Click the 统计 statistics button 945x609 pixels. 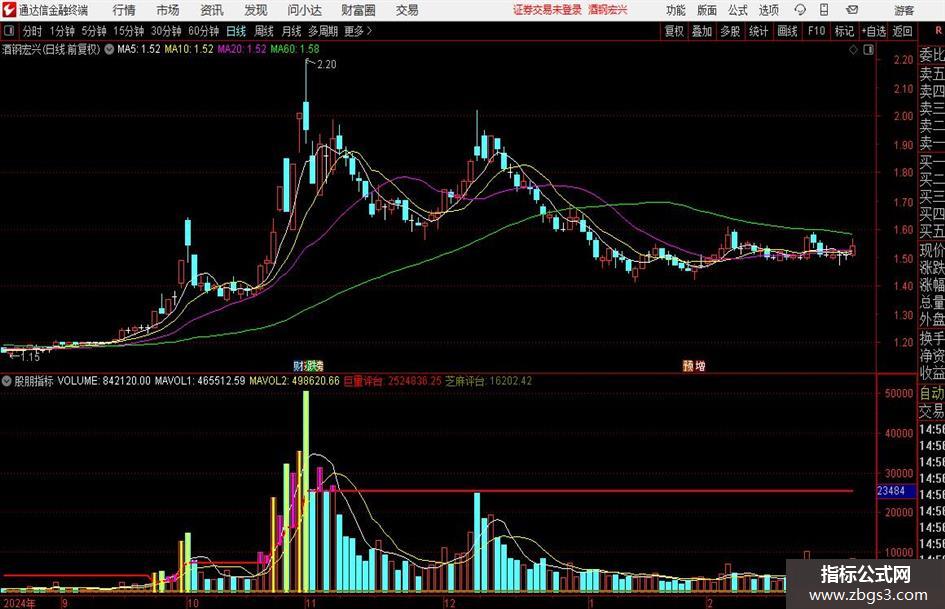pyautogui.click(x=758, y=31)
